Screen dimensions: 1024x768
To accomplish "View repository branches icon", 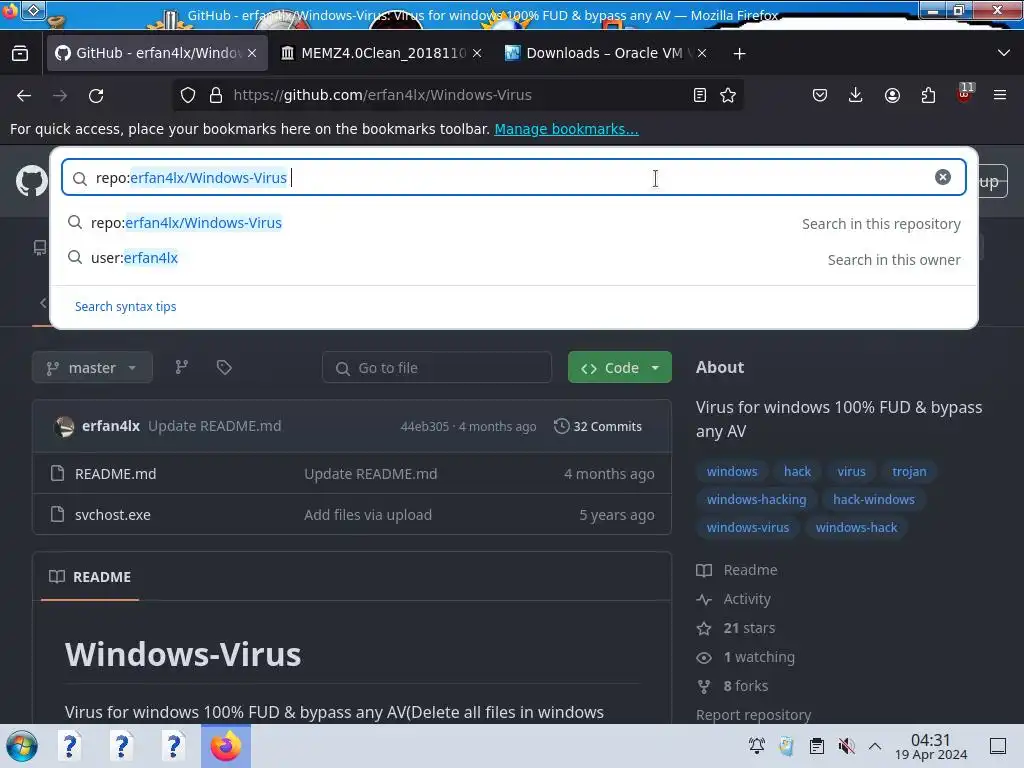I will [182, 367].
